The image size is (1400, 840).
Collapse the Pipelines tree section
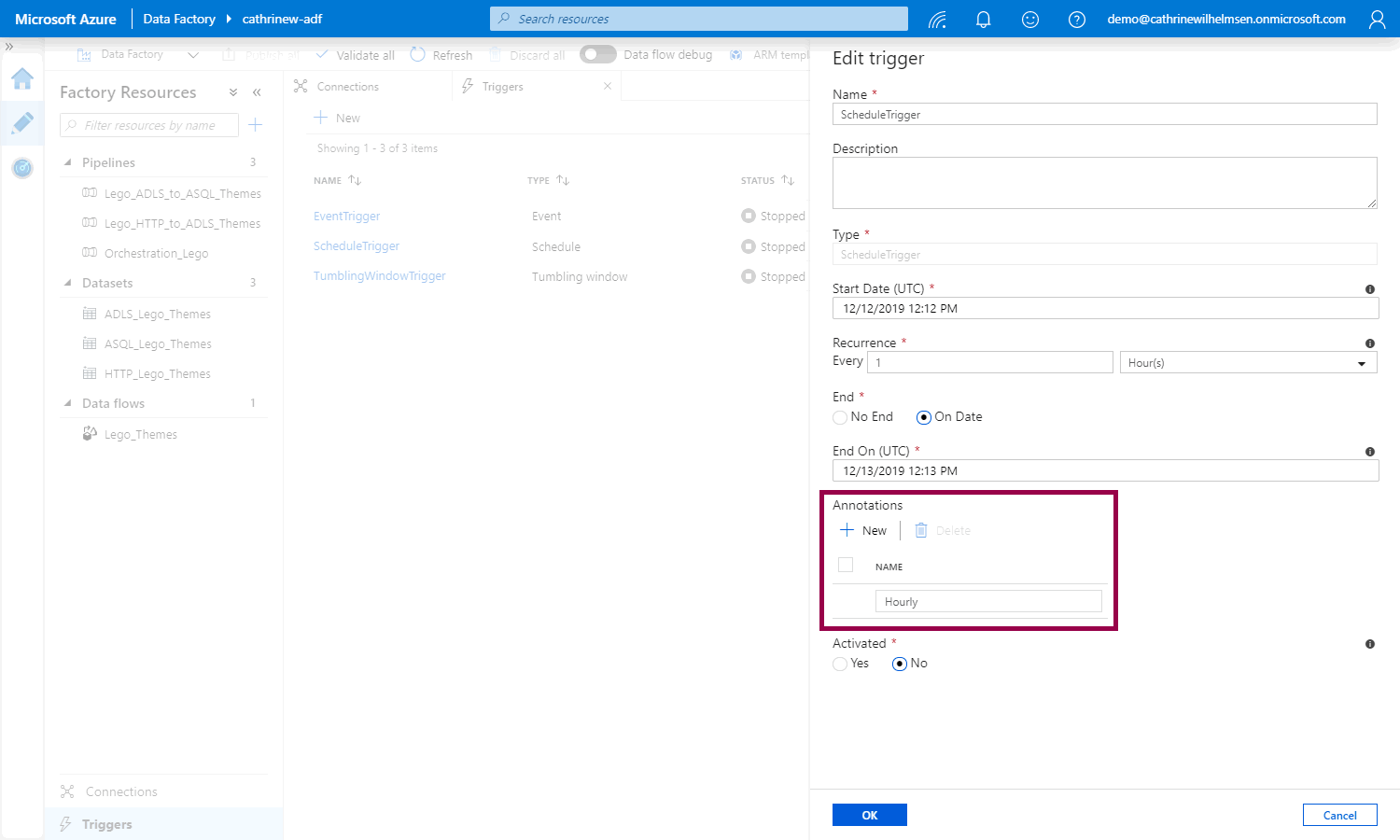pos(68,162)
